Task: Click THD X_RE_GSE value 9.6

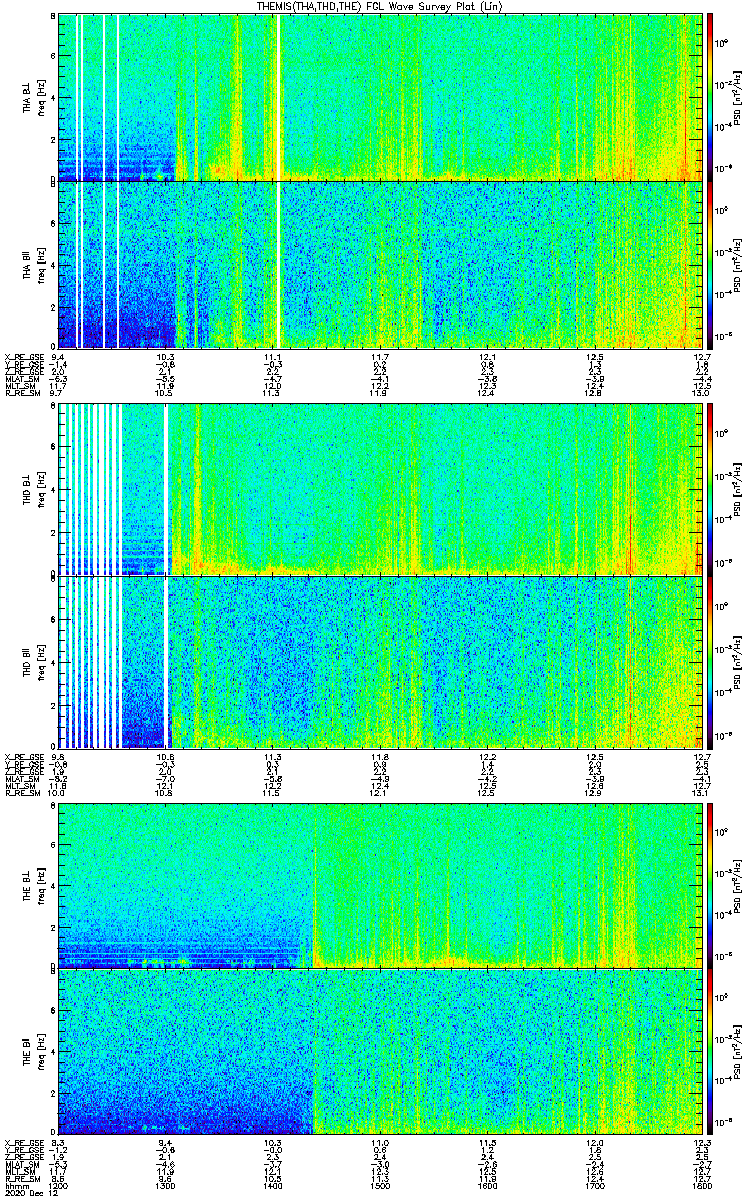Action: tap(58, 756)
